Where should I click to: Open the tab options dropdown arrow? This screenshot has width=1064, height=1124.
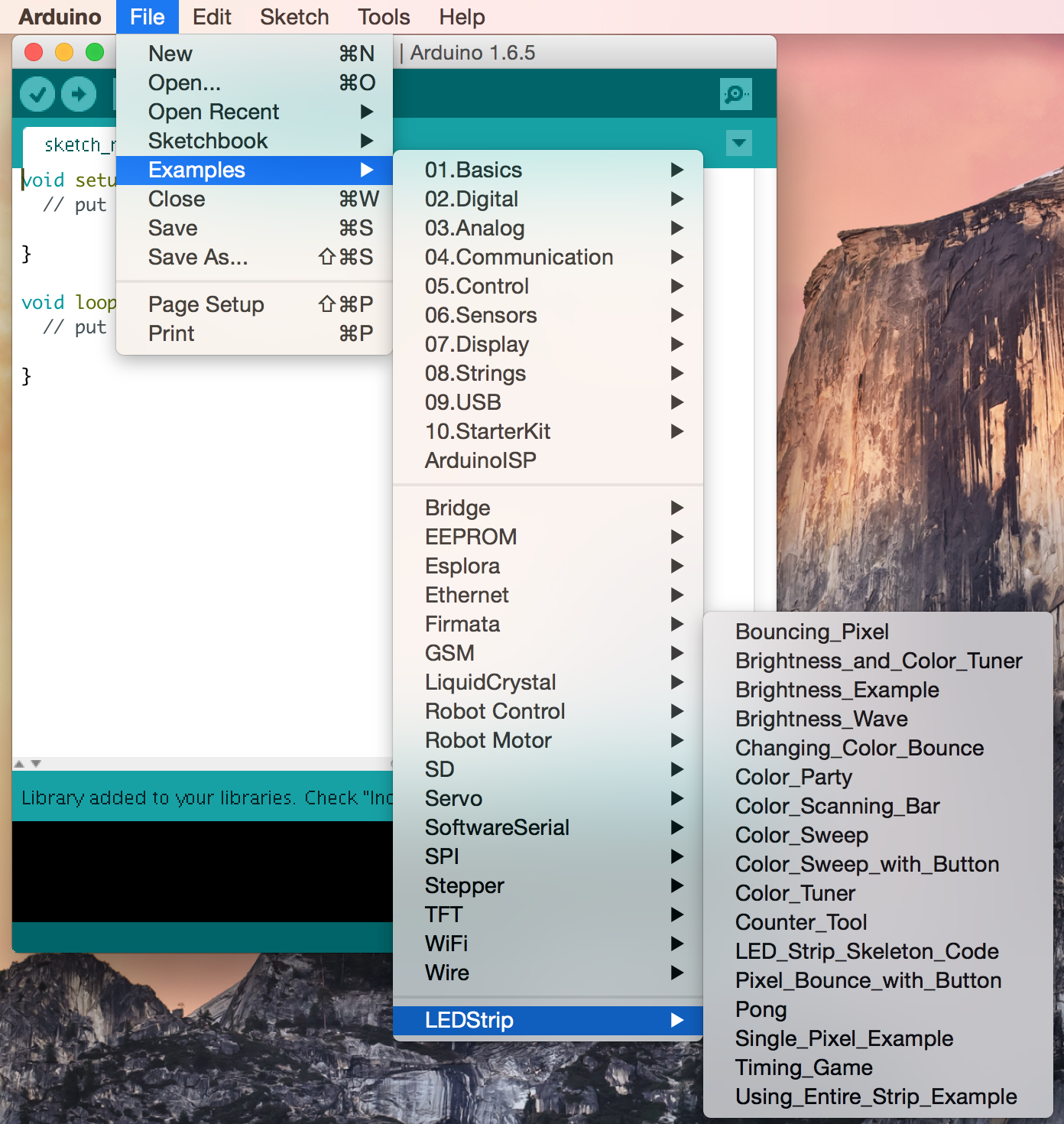click(739, 143)
